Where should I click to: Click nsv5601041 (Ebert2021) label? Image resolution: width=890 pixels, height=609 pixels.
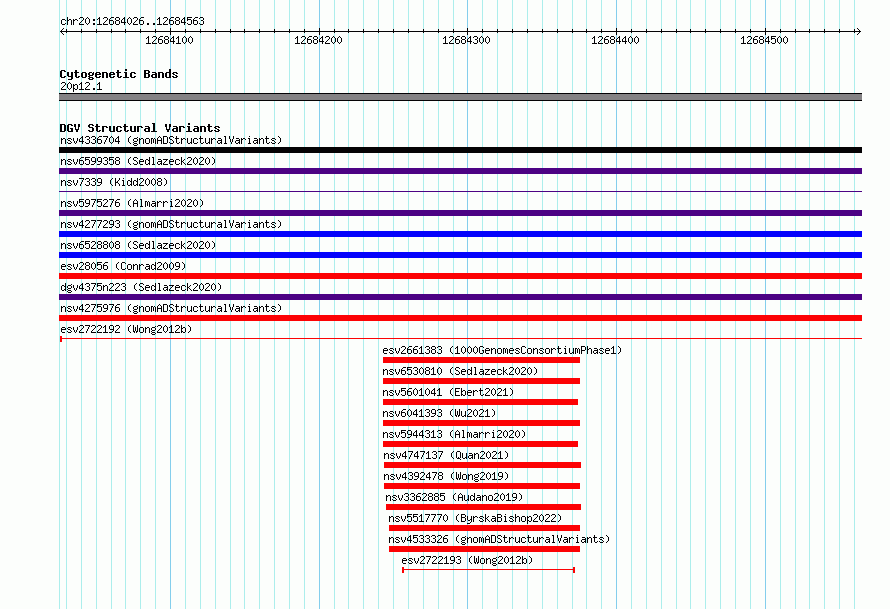448,392
